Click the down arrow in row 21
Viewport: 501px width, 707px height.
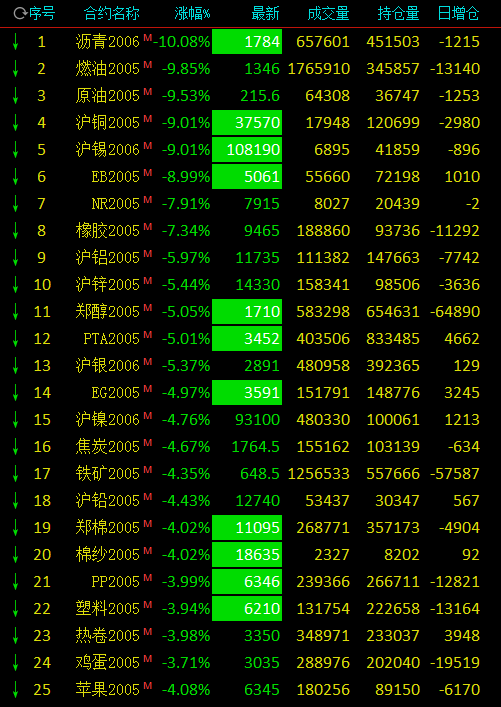pos(15,582)
